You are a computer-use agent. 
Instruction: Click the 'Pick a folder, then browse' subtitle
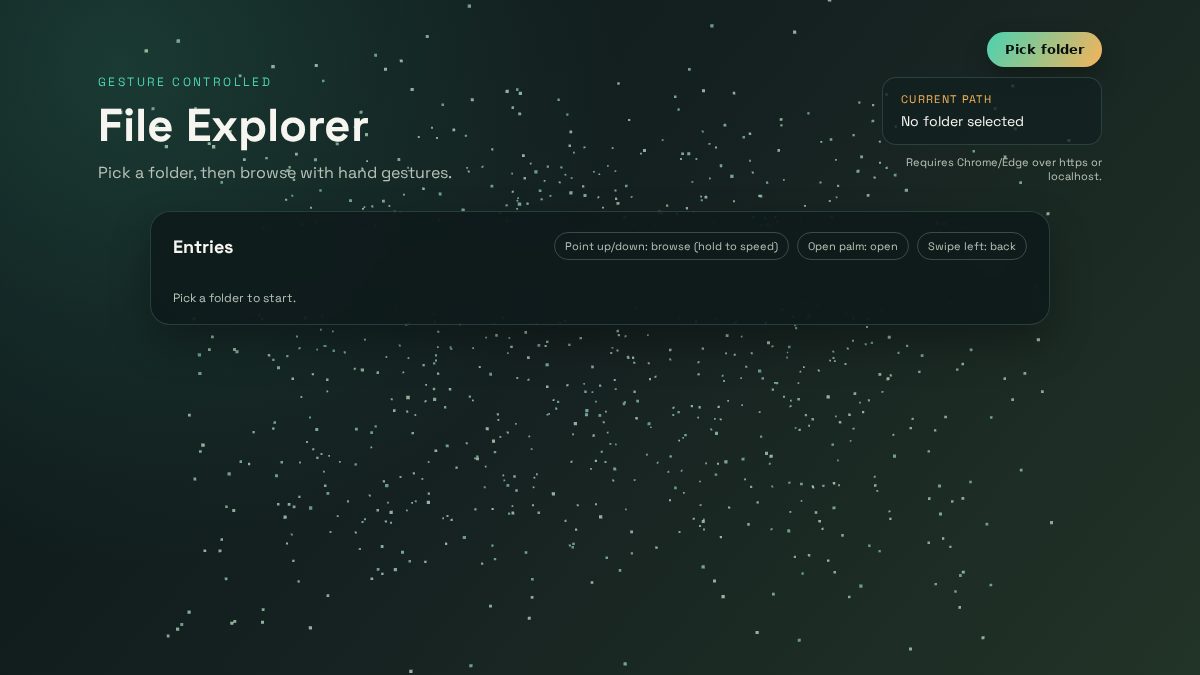[x=275, y=173]
